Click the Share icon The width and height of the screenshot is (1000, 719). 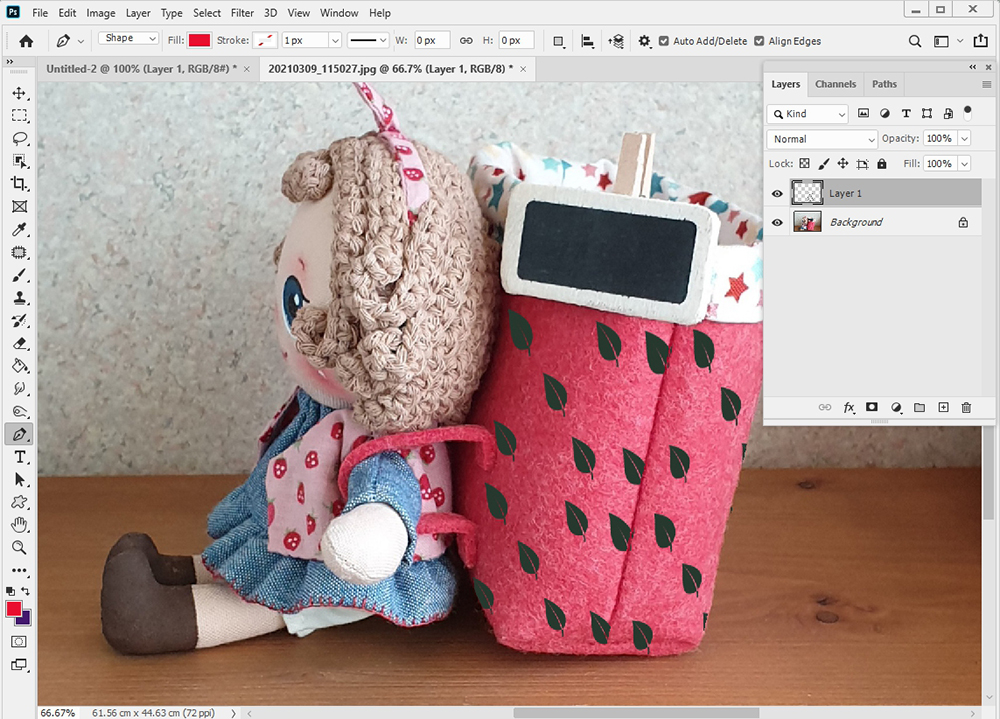click(x=981, y=41)
